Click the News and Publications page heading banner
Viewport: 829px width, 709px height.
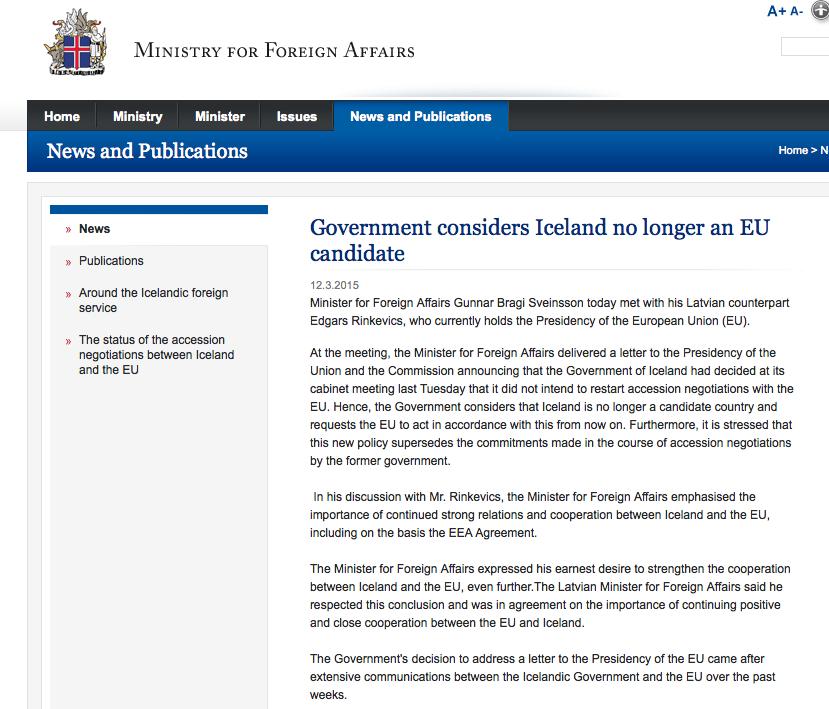tap(147, 152)
